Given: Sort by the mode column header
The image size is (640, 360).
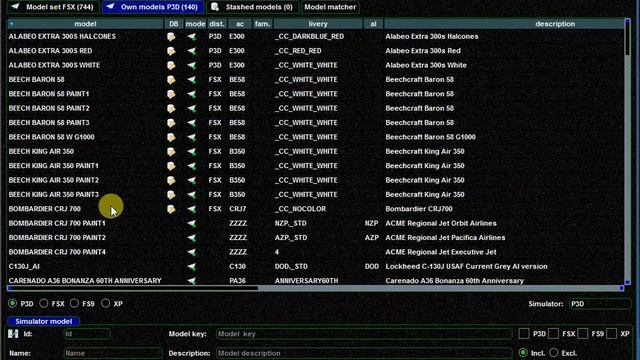Looking at the screenshot, I should coord(195,24).
